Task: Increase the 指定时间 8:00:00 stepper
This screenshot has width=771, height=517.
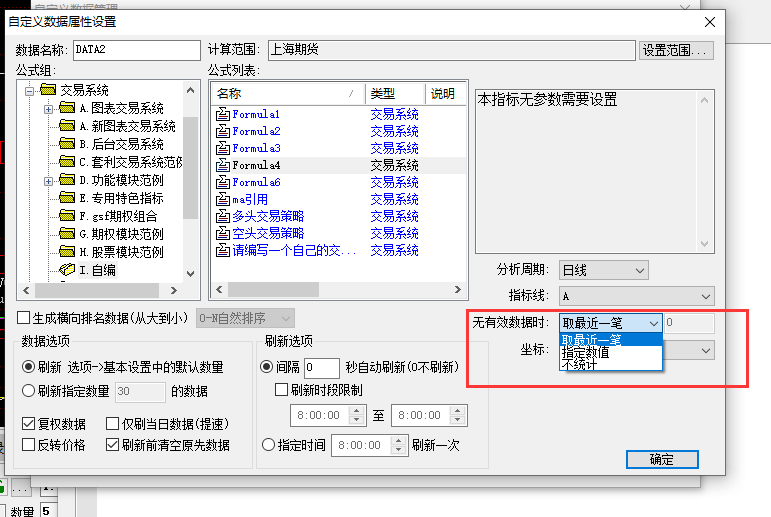Action: tap(398, 440)
